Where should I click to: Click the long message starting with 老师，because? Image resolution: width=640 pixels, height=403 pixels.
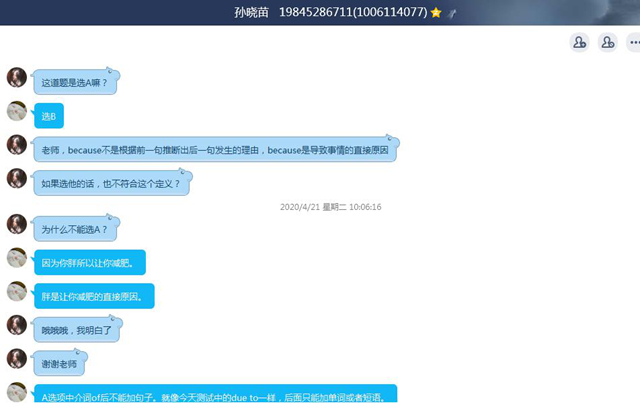click(x=216, y=150)
